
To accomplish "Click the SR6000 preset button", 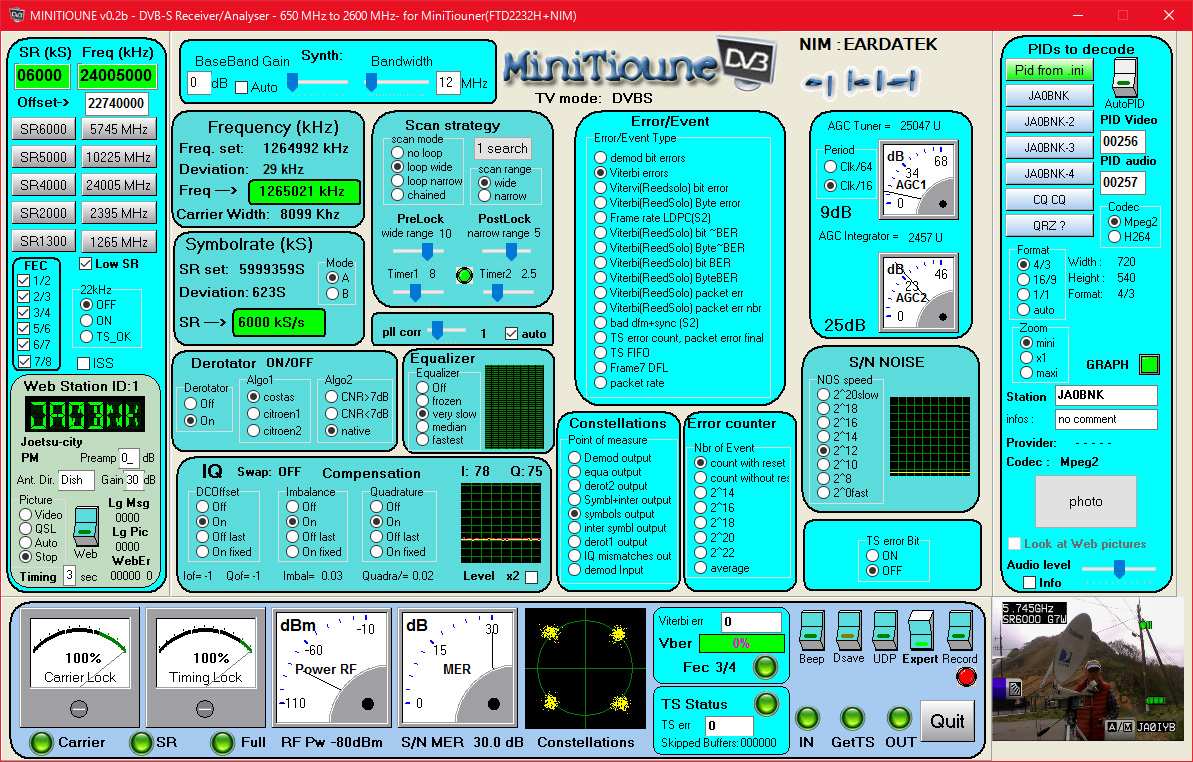I will 43,129.
